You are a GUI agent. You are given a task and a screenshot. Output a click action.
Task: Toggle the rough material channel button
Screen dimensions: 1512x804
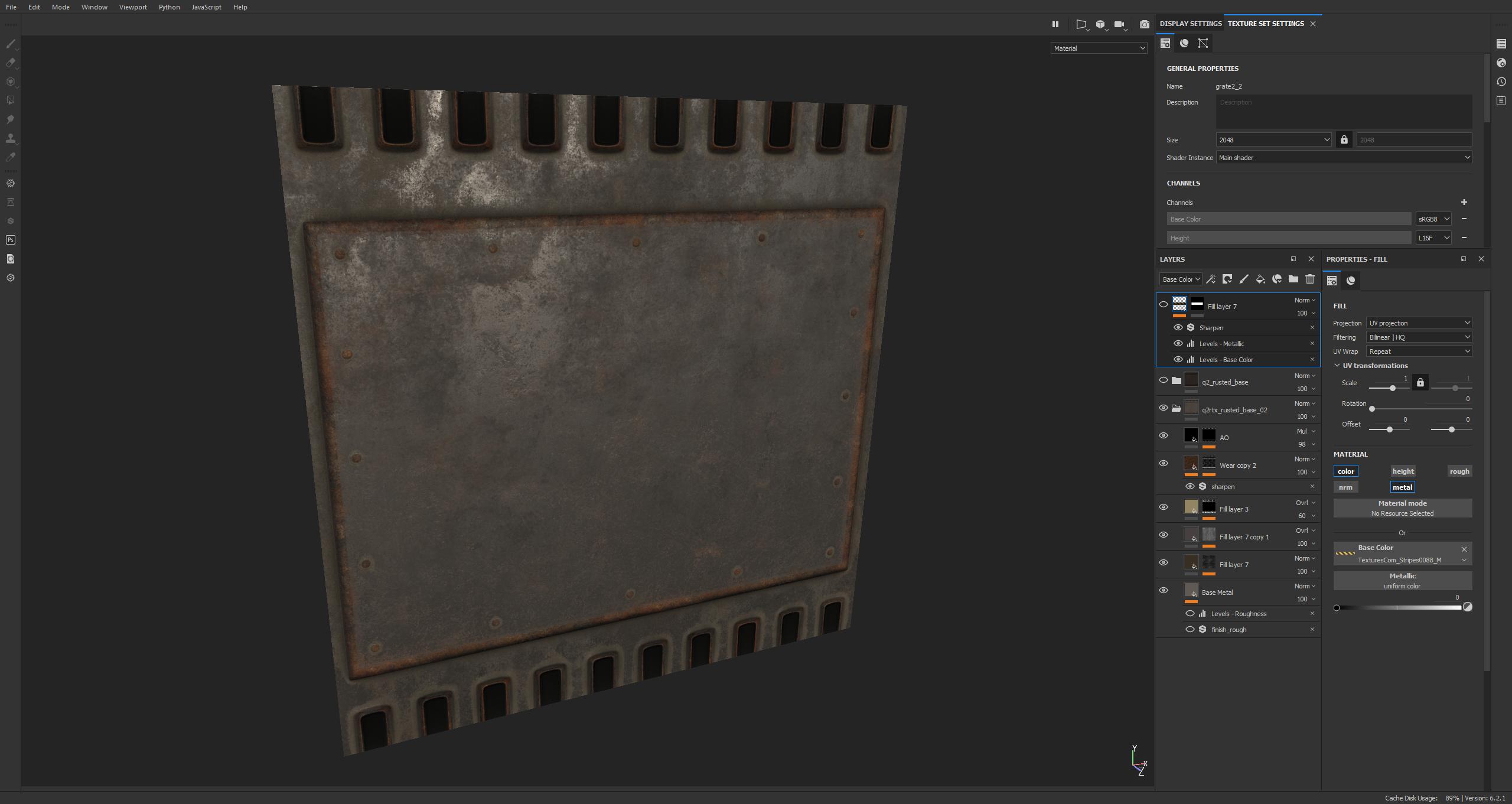[1459, 471]
